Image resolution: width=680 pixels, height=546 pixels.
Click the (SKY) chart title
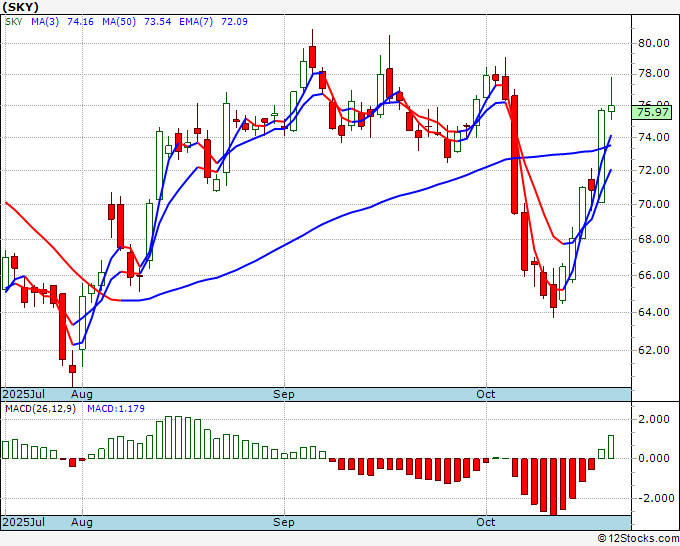(x=20, y=7)
